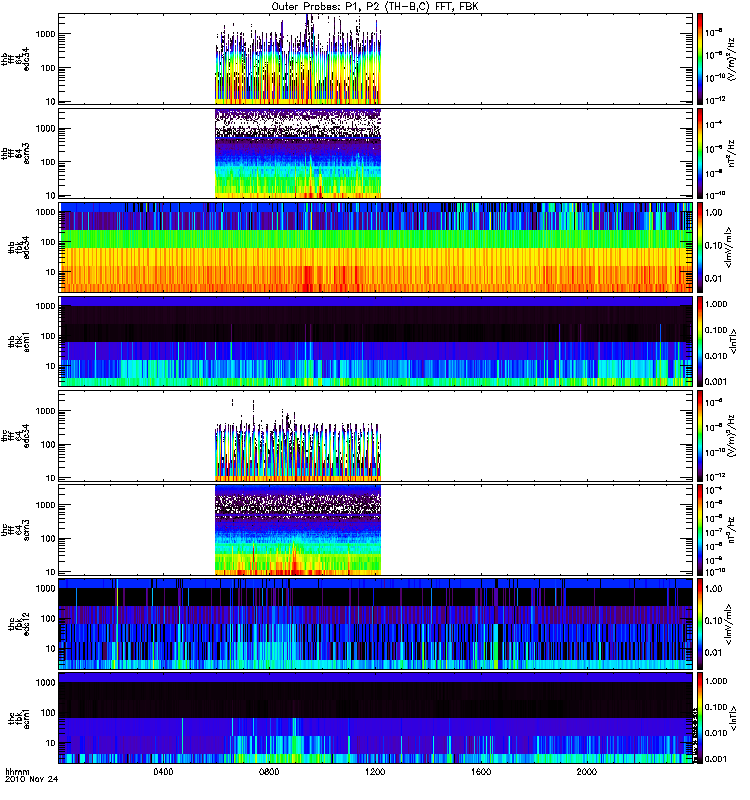Click the '10' frequency tick of thb fbk edc34 panel

tap(51, 272)
